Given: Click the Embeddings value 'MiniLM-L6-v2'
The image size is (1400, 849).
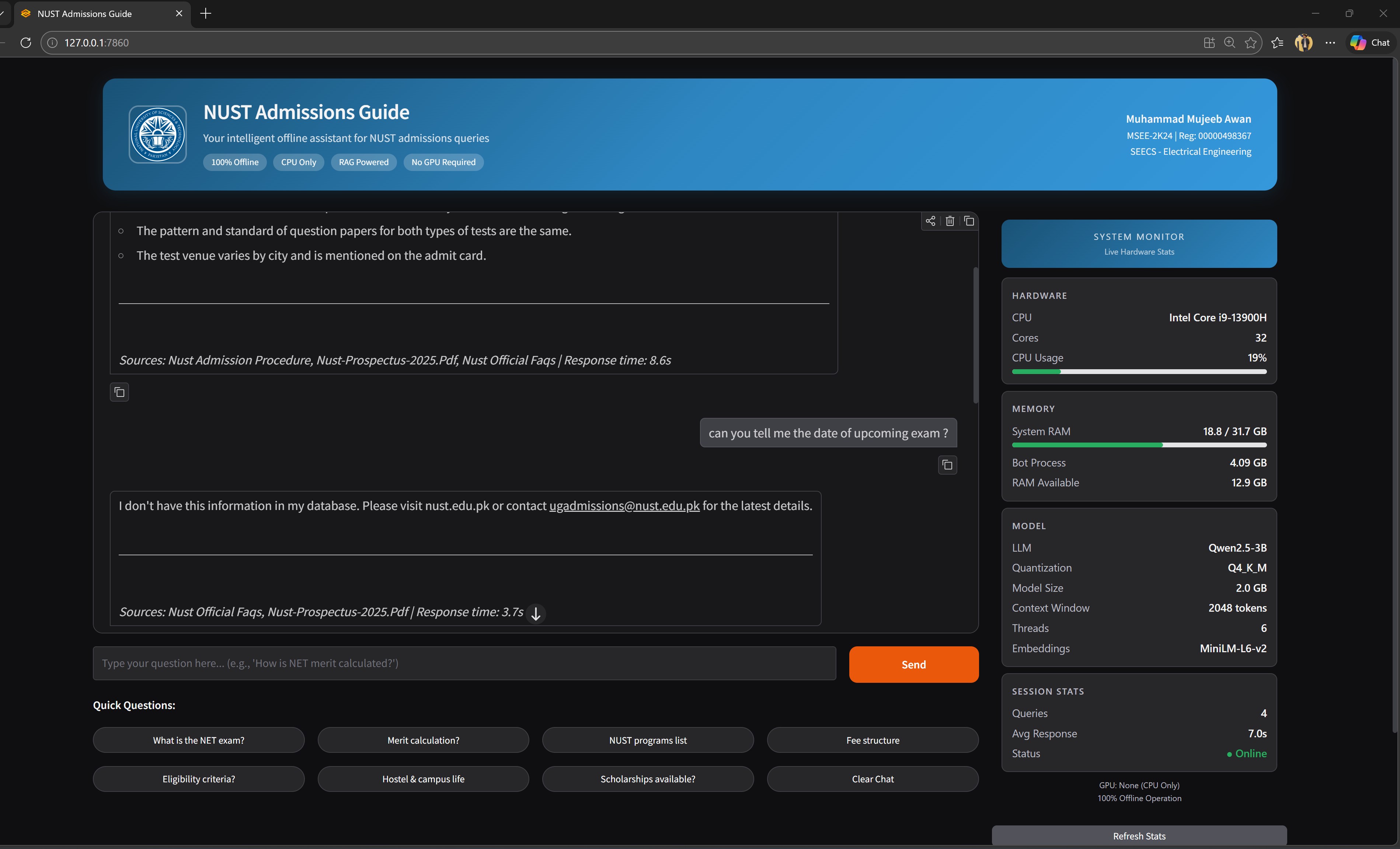Looking at the screenshot, I should pos(1233,648).
